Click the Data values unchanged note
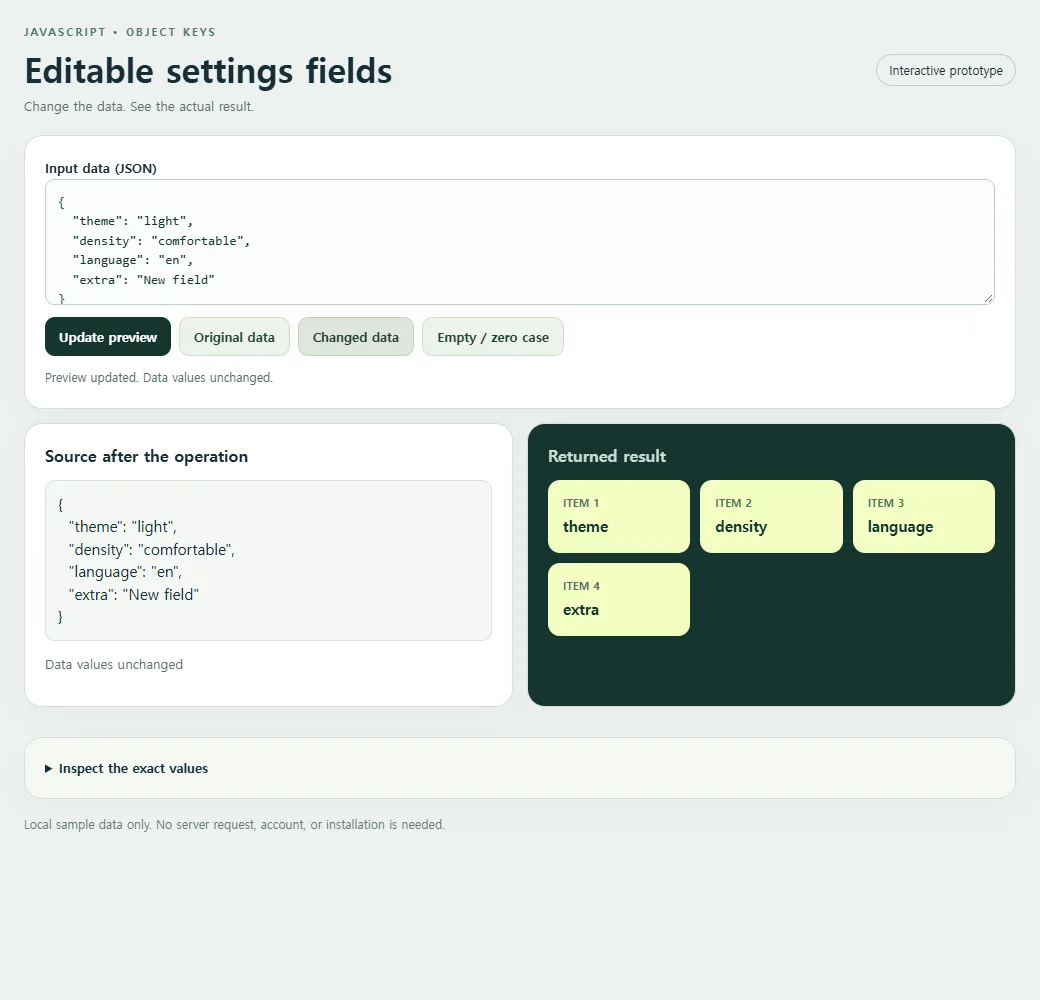The width and height of the screenshot is (1040, 1000). pyautogui.click(x=114, y=664)
